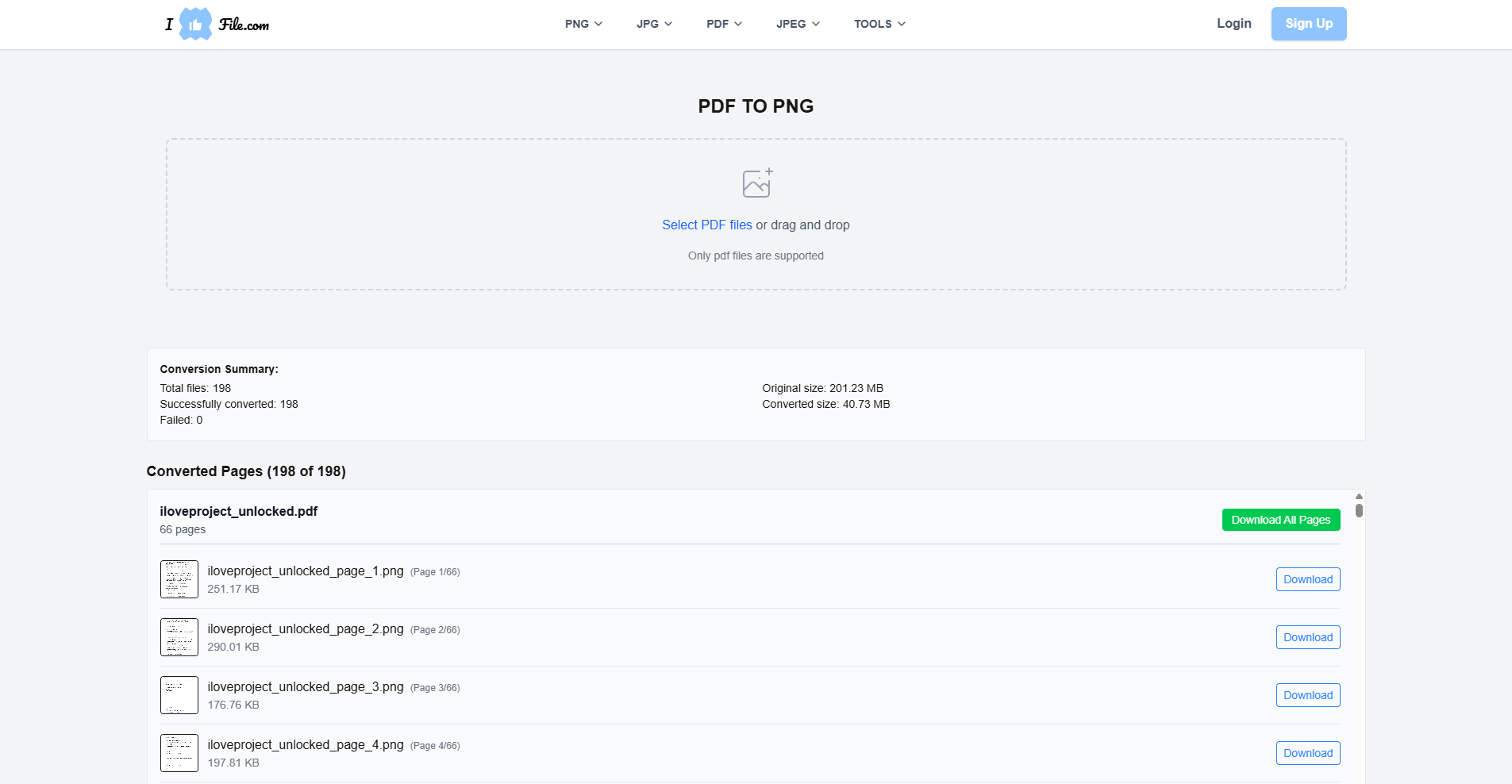This screenshot has height=784, width=1512.
Task: Open the JPEG dropdown in the navigation
Action: click(x=797, y=24)
